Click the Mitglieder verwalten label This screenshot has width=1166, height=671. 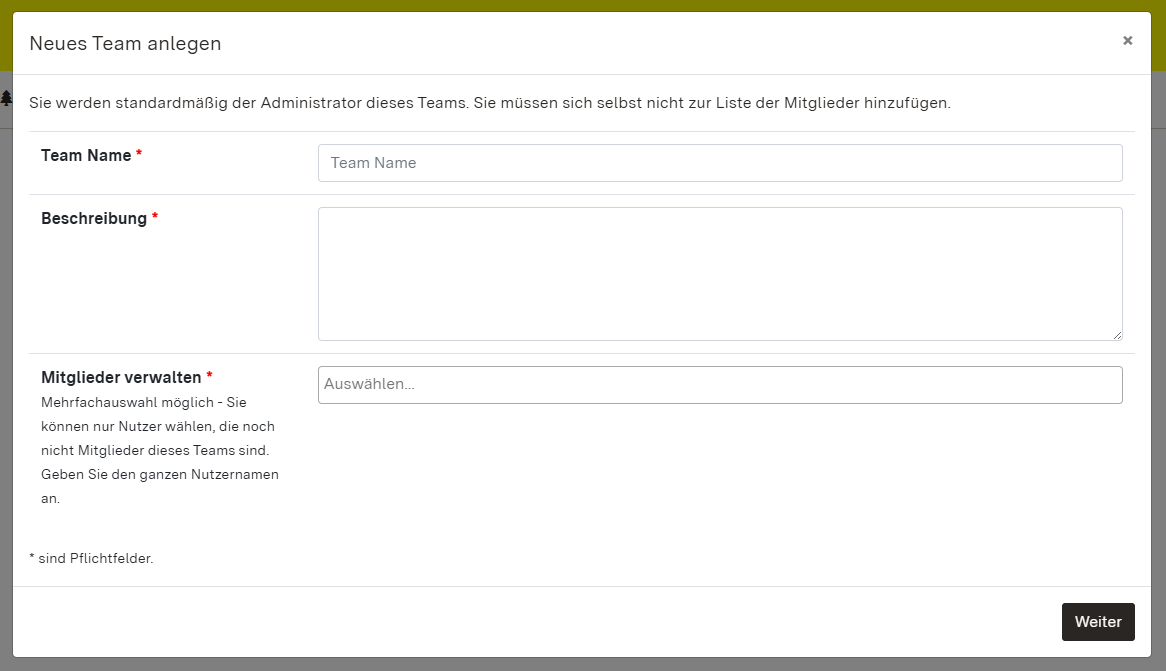pos(118,377)
